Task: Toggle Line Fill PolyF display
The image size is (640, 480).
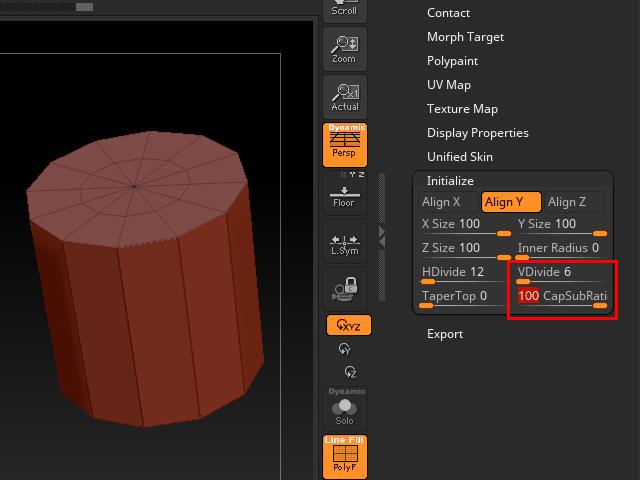Action: pyautogui.click(x=344, y=455)
